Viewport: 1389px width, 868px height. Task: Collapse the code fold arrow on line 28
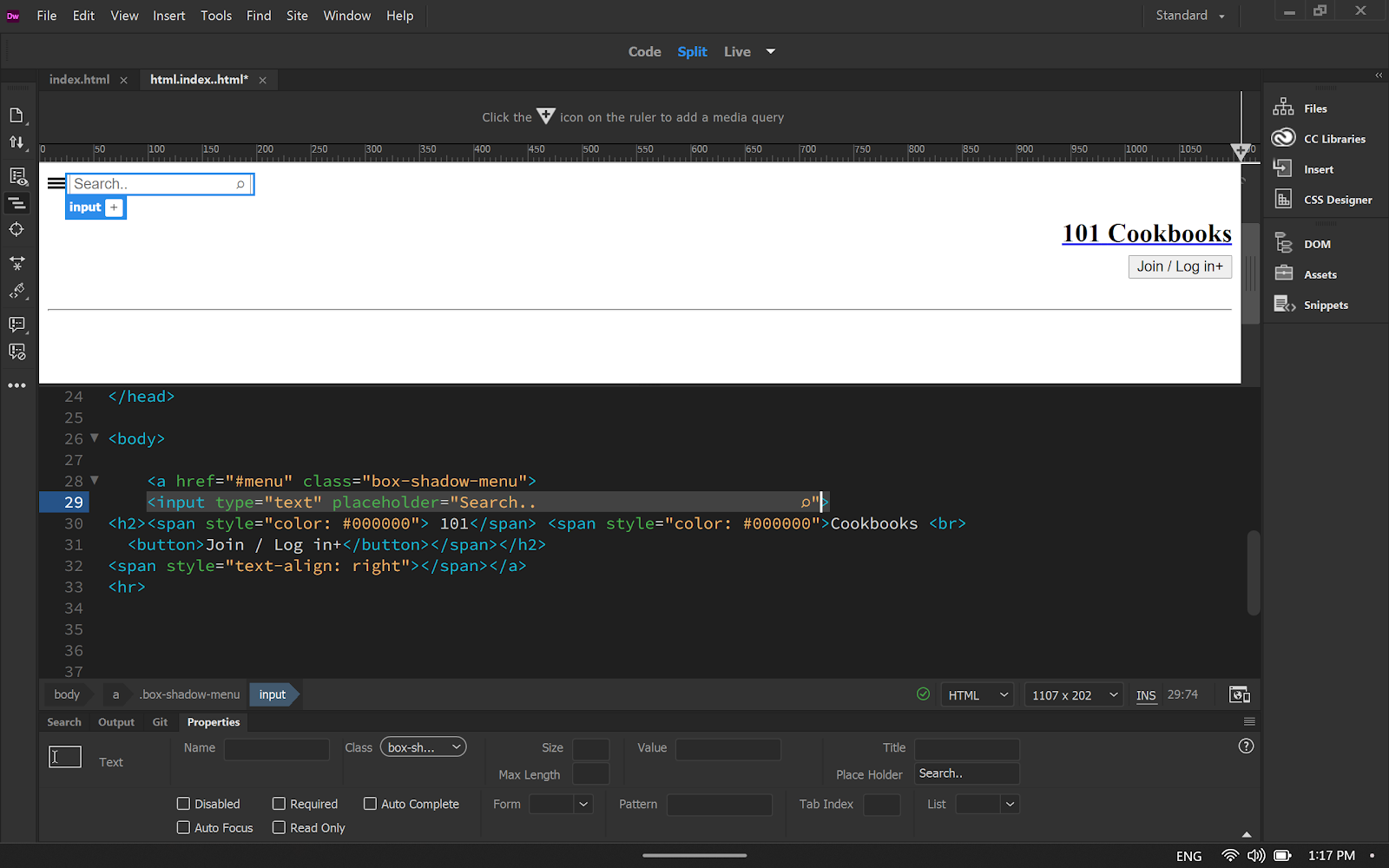point(95,479)
